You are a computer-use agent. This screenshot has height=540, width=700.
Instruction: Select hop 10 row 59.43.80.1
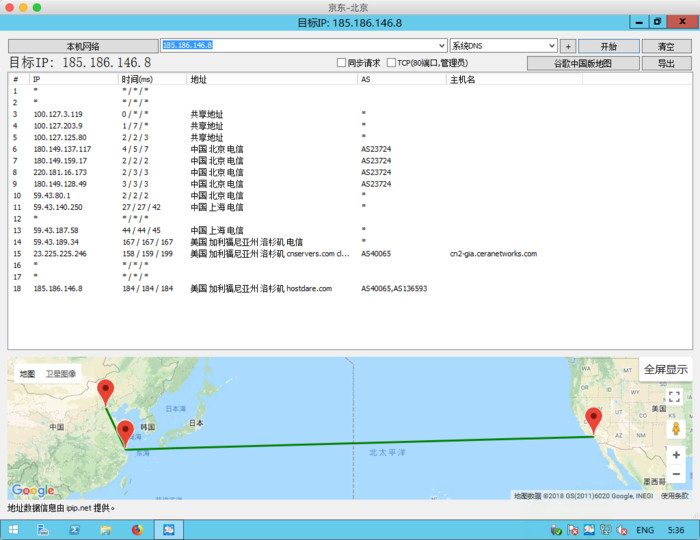(350, 195)
